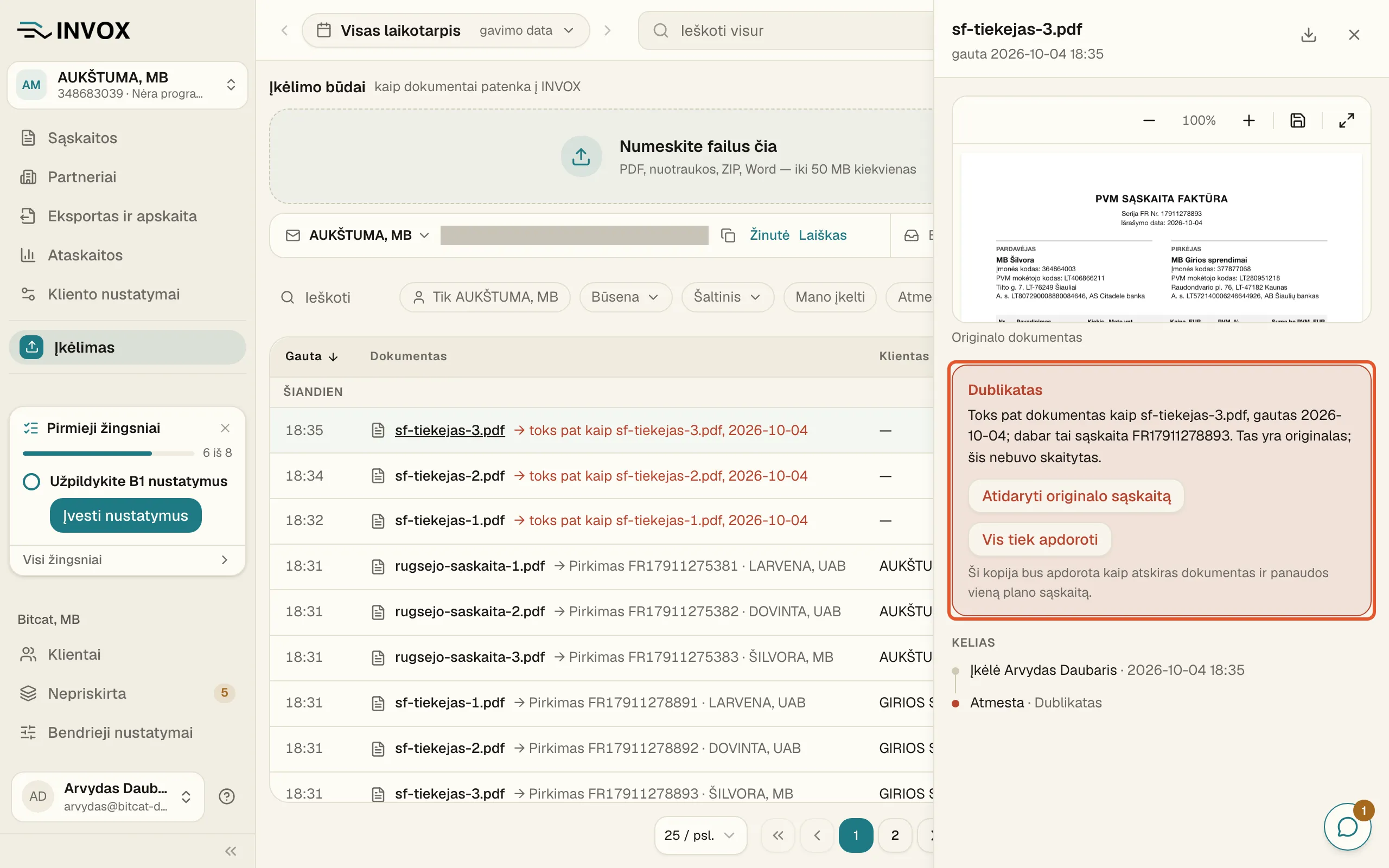Toggle the Mano įkelti filter
Viewport: 1389px width, 868px height.
coord(830,297)
